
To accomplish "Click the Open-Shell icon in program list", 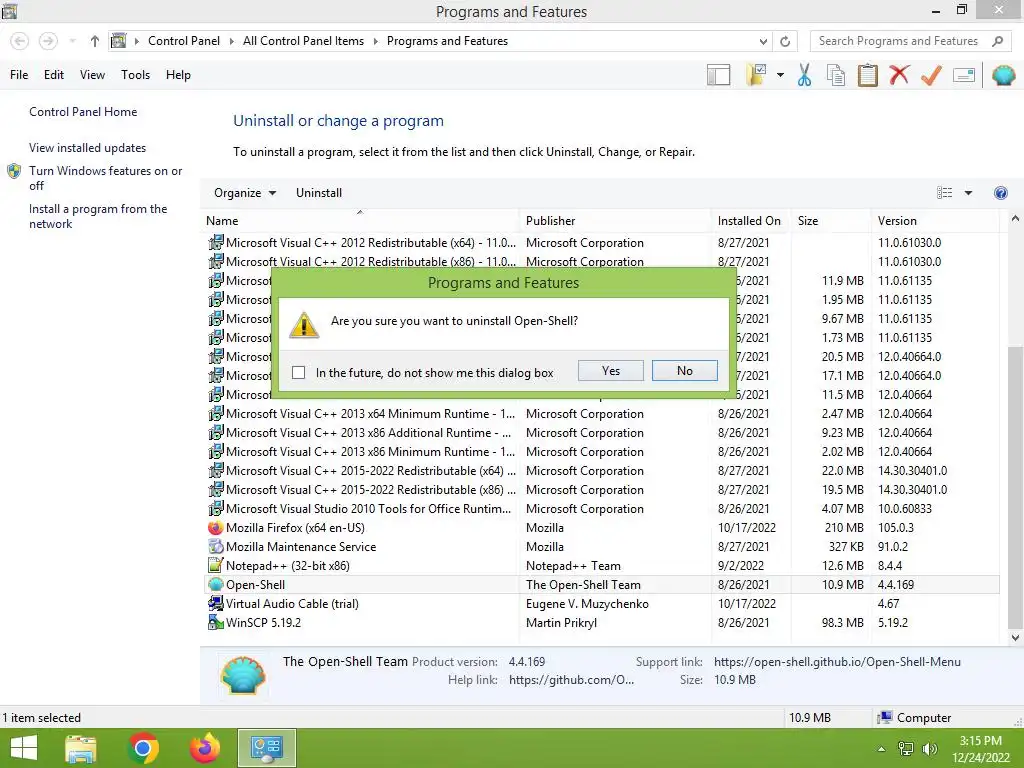I will (216, 584).
